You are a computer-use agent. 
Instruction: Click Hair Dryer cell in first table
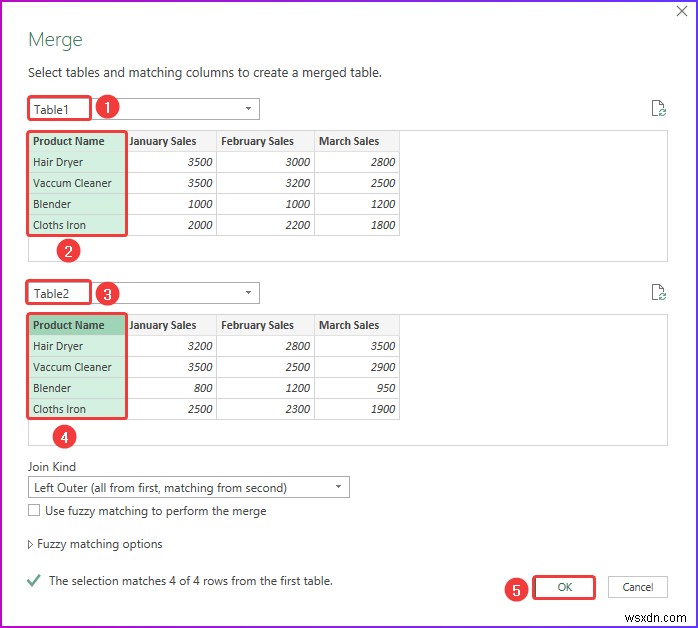pyautogui.click(x=58, y=162)
